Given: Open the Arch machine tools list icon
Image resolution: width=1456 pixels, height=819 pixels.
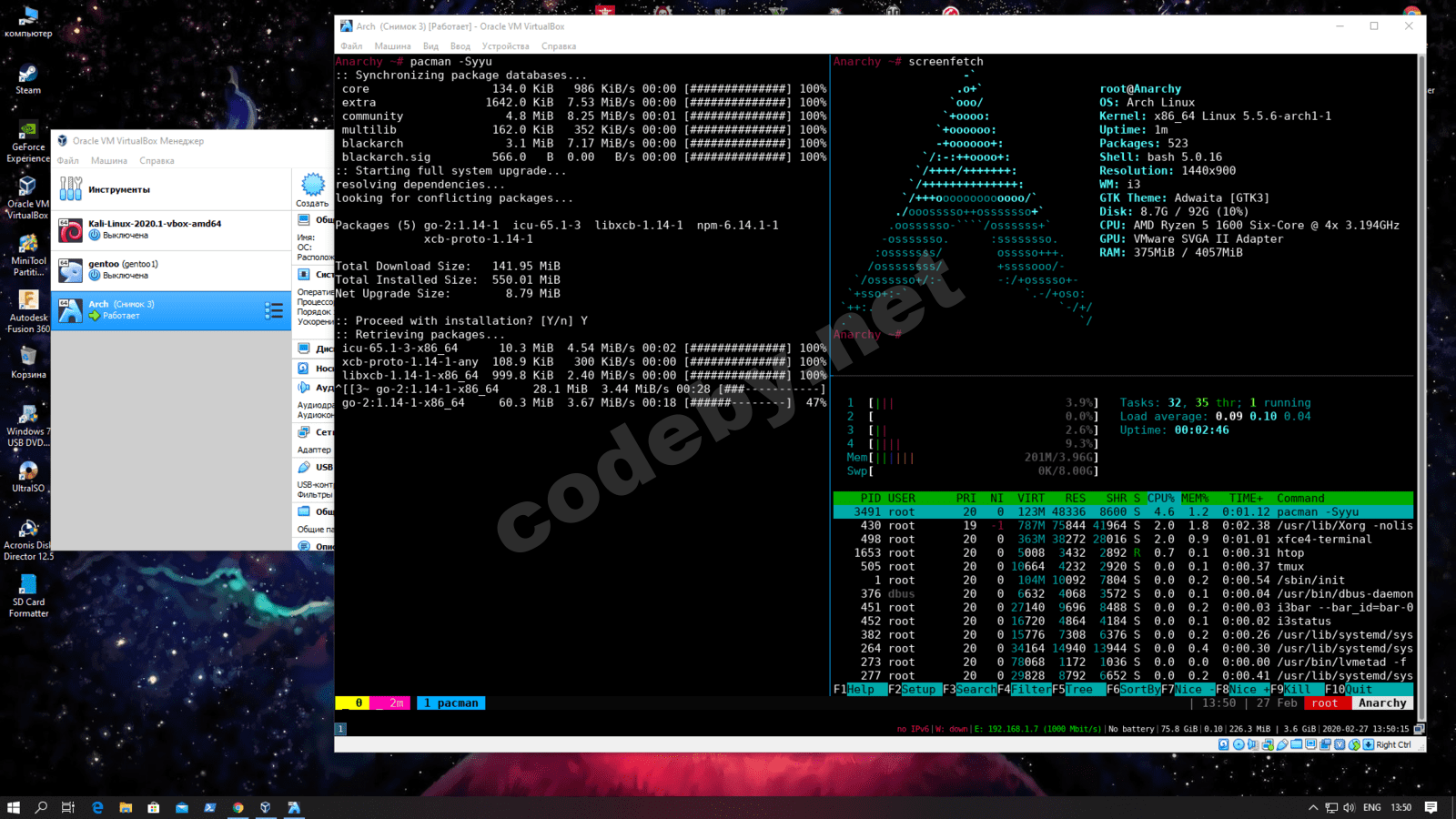Looking at the screenshot, I should pos(274,310).
